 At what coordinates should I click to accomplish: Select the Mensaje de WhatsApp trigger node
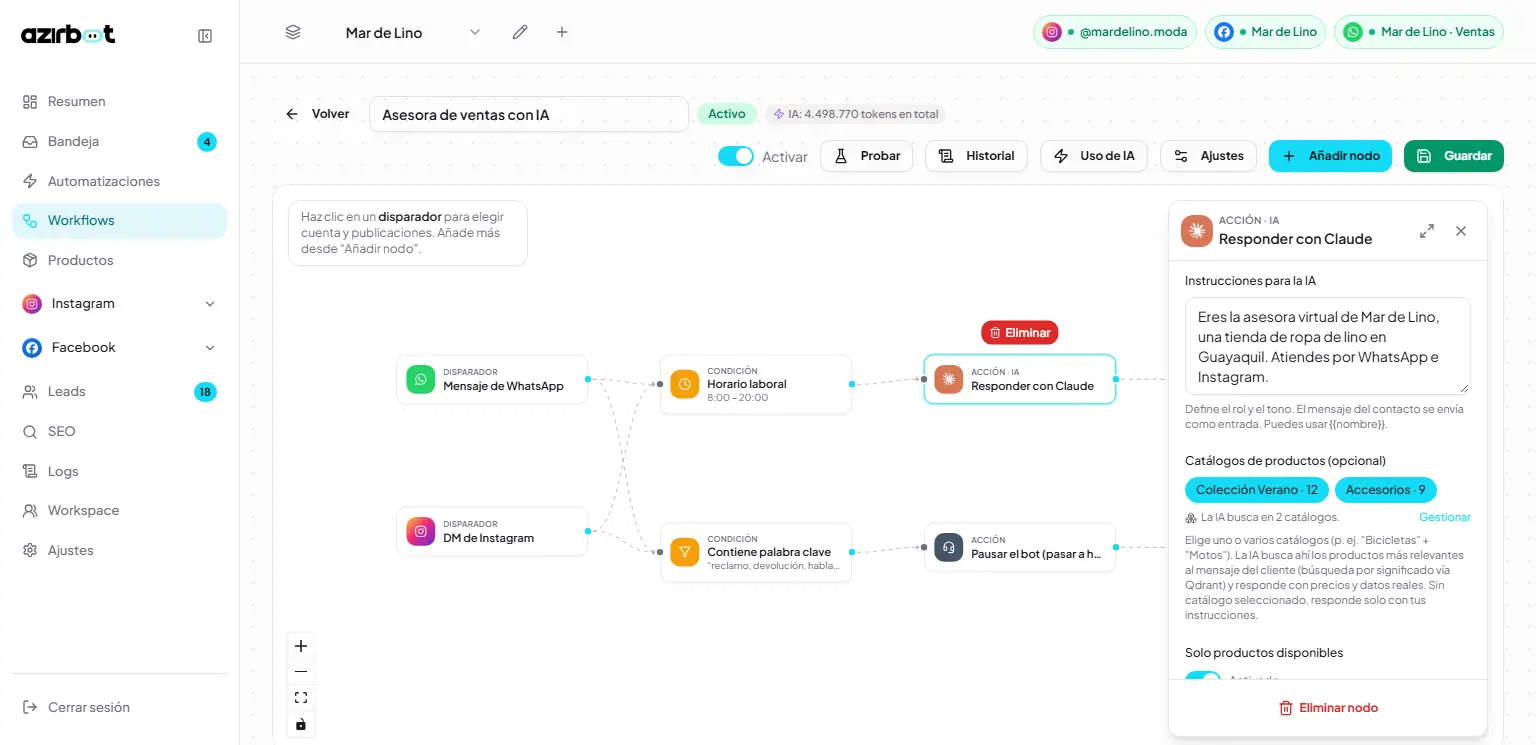coord(492,380)
